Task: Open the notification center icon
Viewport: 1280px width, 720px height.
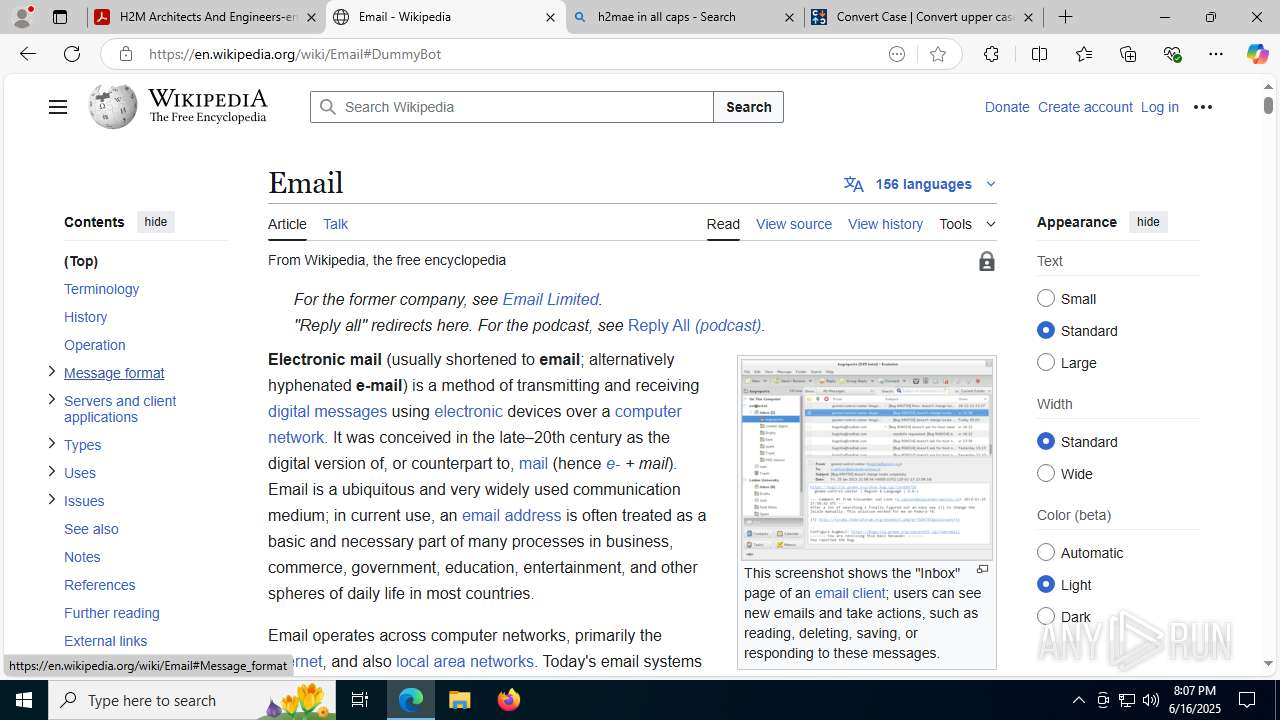Action: pyautogui.click(x=1247, y=700)
